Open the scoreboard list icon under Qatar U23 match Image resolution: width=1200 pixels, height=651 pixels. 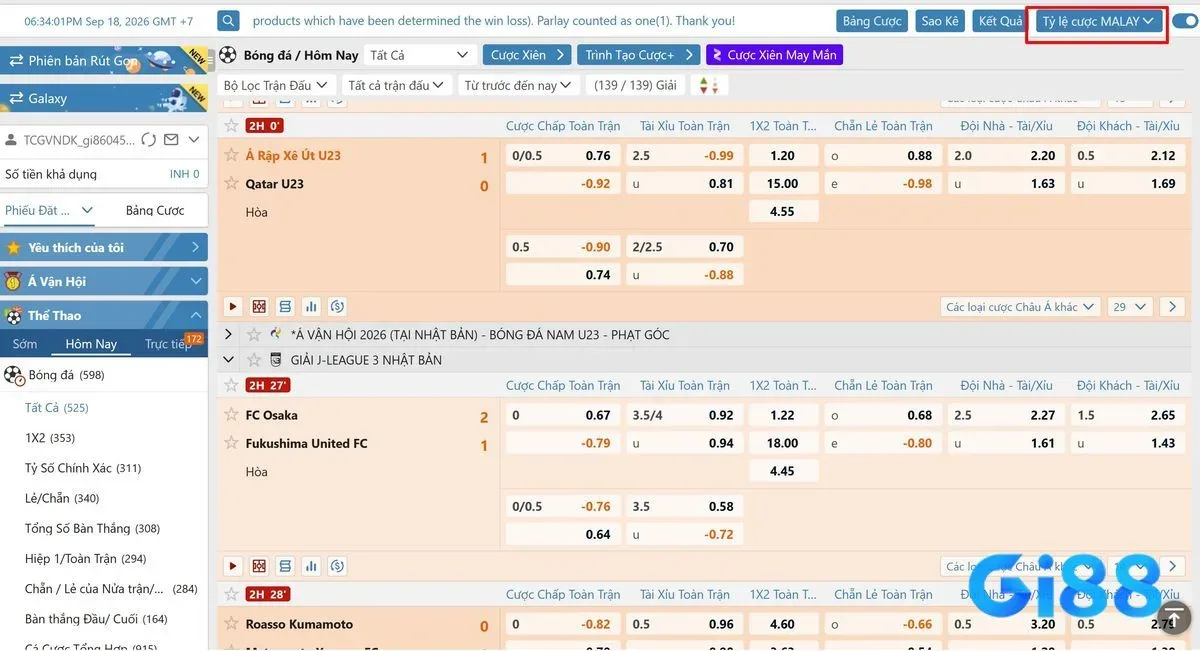click(285, 307)
